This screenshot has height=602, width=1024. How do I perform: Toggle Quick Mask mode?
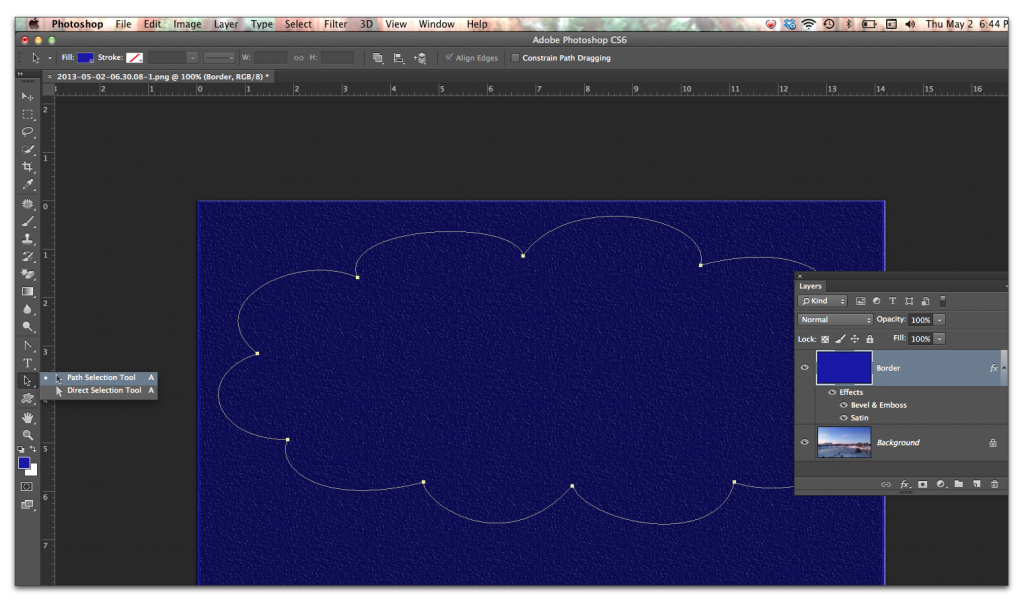(x=27, y=486)
